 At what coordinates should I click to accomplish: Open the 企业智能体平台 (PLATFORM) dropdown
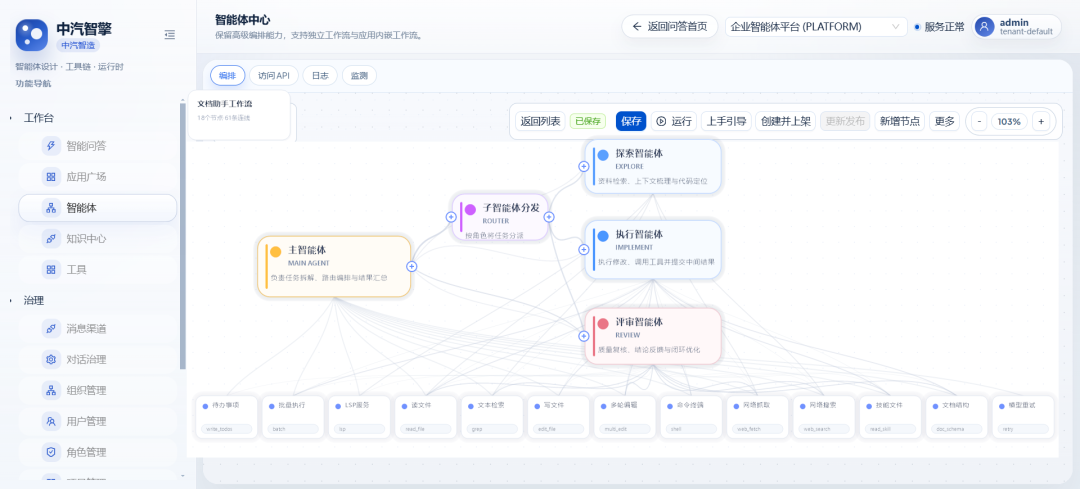[x=814, y=27]
